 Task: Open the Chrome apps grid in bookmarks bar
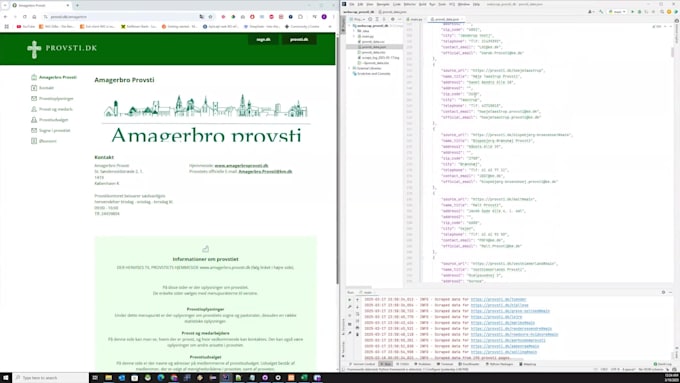tap(7, 26)
